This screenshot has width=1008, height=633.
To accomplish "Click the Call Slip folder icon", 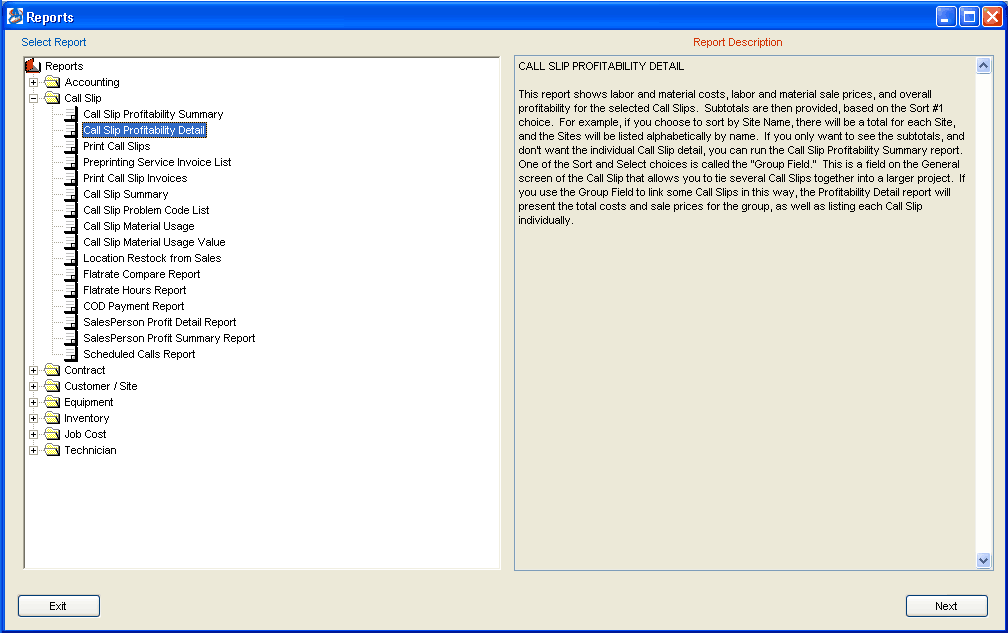I will pyautogui.click(x=52, y=98).
